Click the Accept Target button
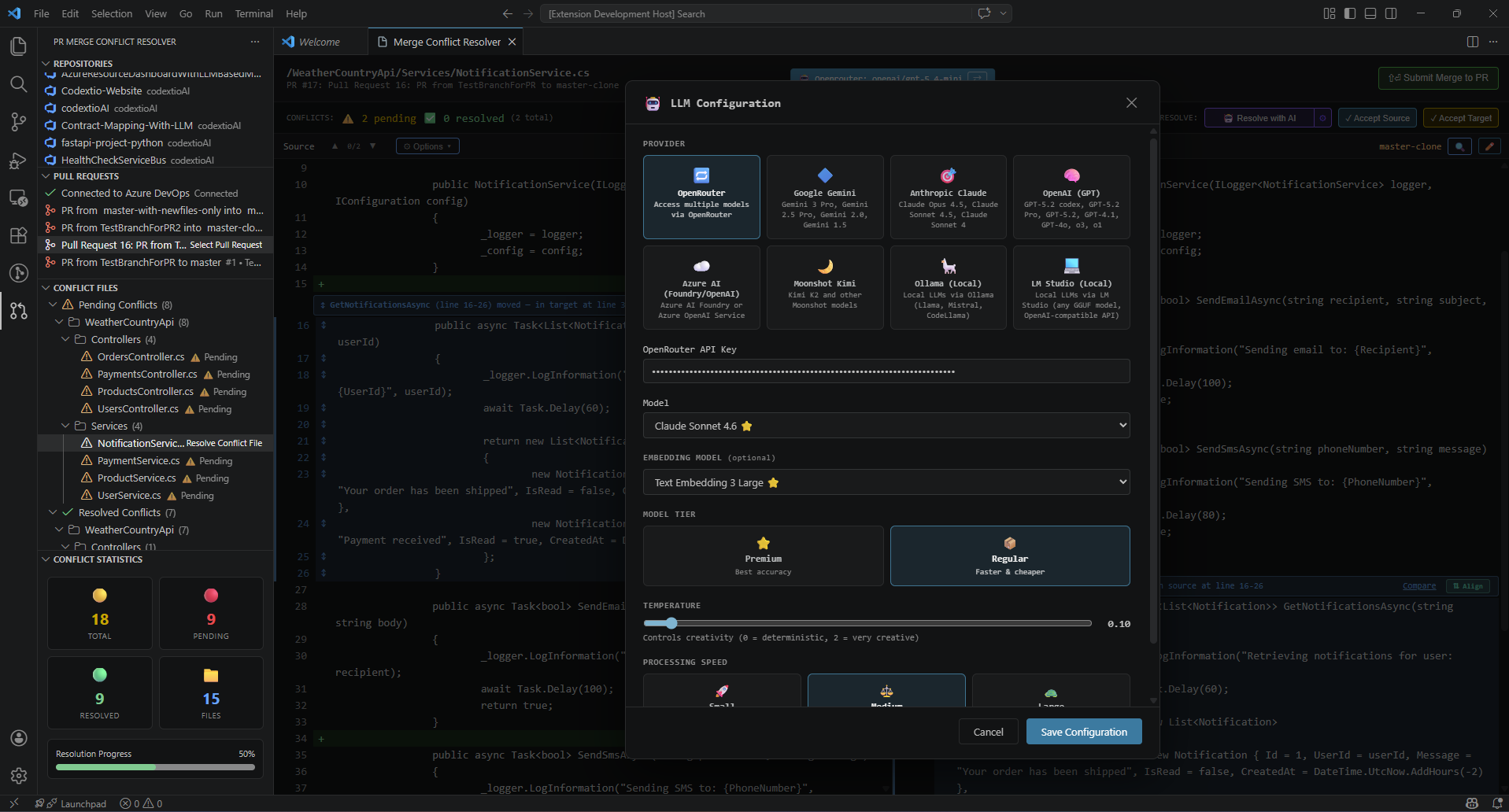 (1461, 118)
